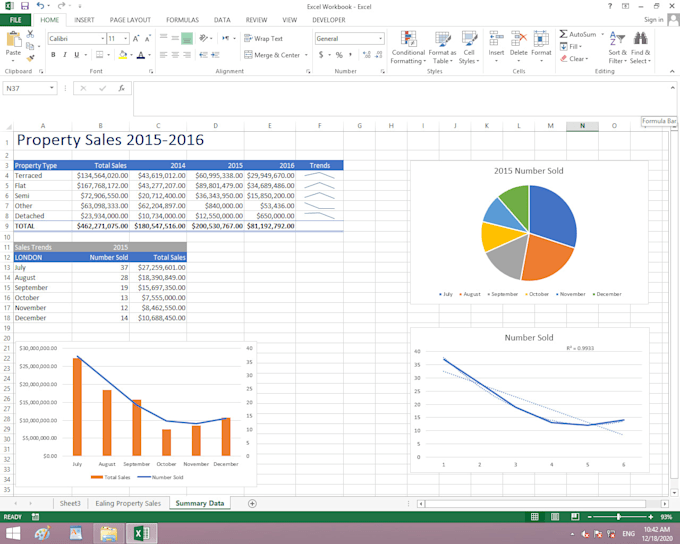680x544 pixels.
Task: Click the Cut scissors icon
Action: coord(30,34)
